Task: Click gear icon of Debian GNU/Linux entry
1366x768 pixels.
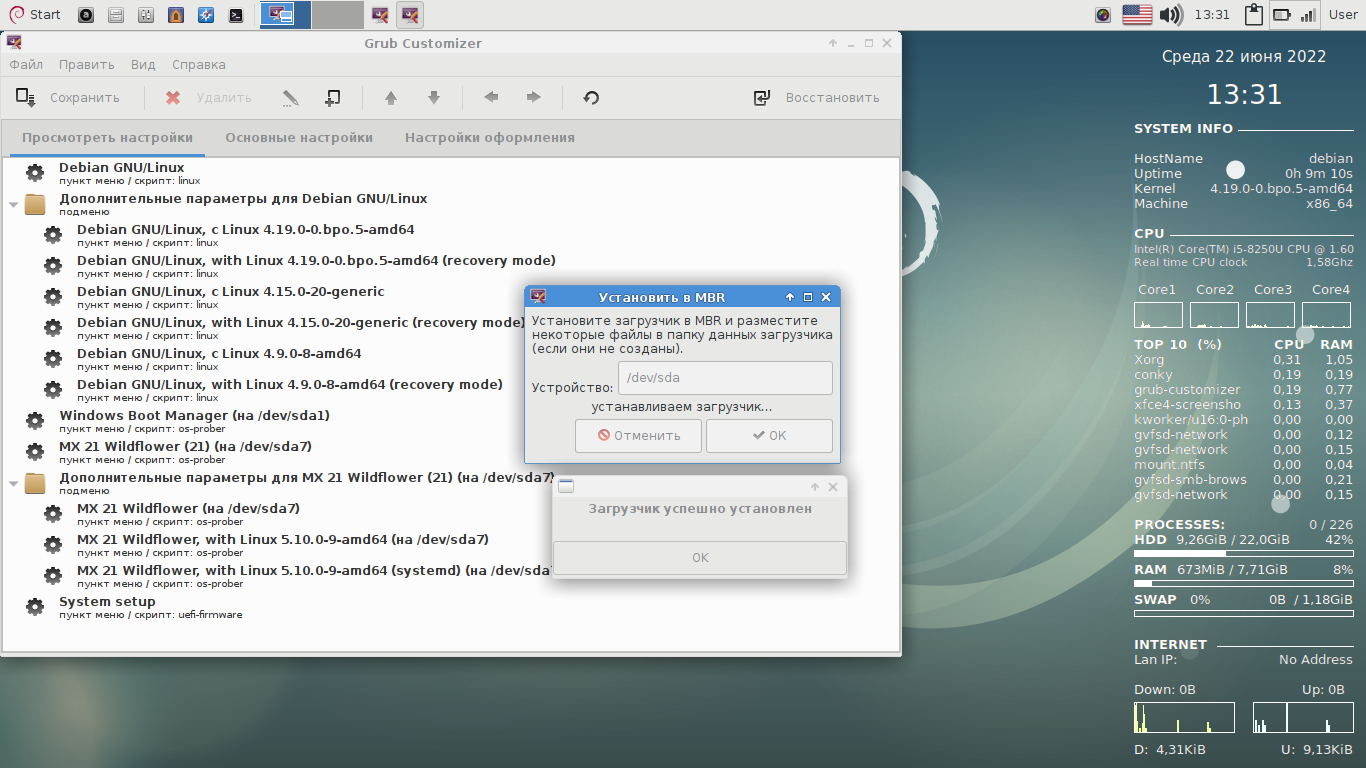Action: pyautogui.click(x=35, y=173)
